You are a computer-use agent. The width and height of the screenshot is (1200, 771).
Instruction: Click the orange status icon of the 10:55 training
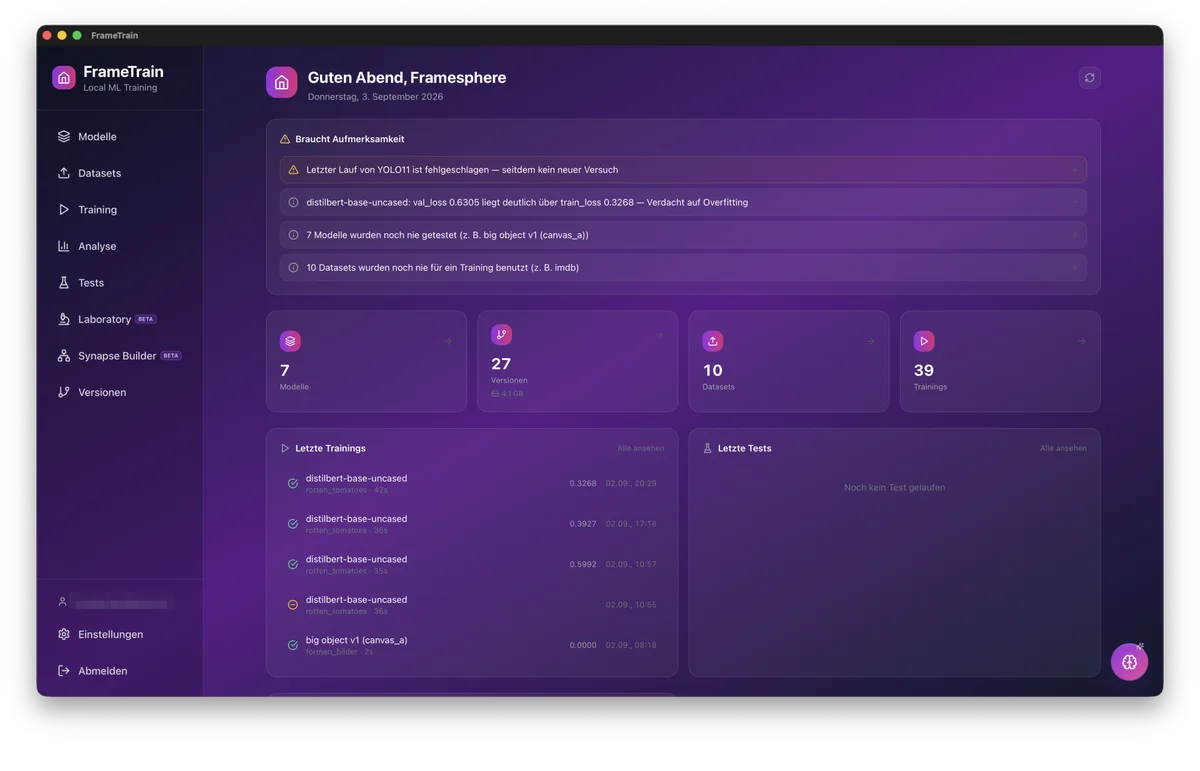[x=293, y=605]
